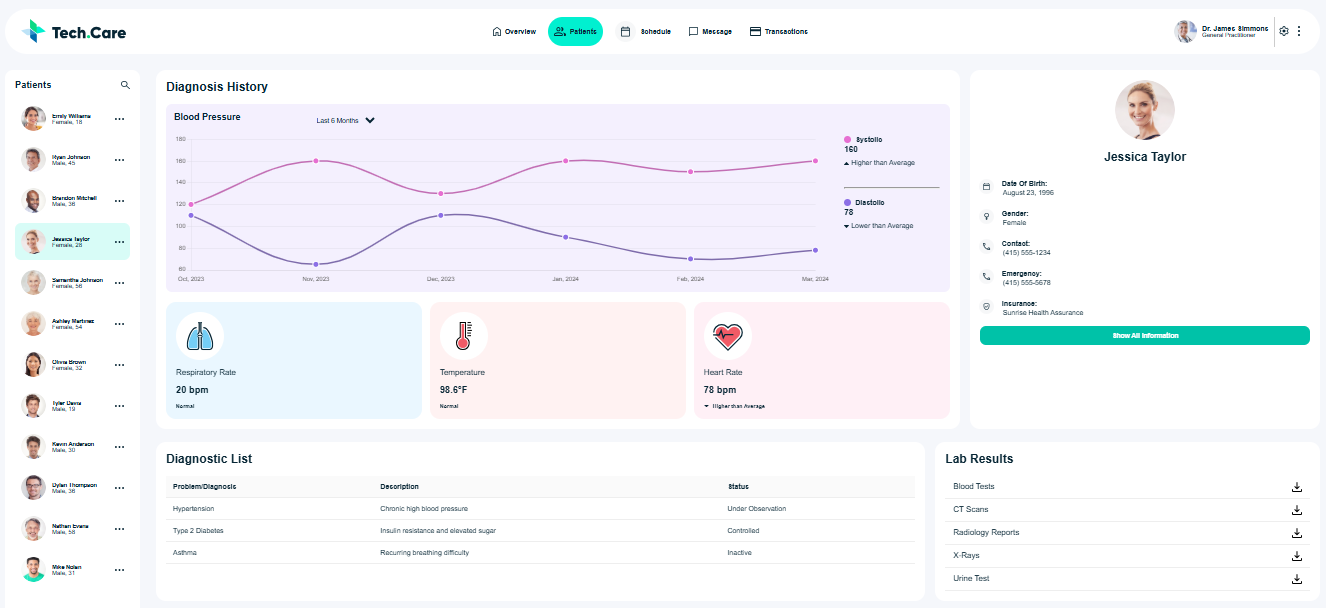This screenshot has height=608, width=1326.
Task: Click the Under Observation status cell
Action: click(757, 509)
